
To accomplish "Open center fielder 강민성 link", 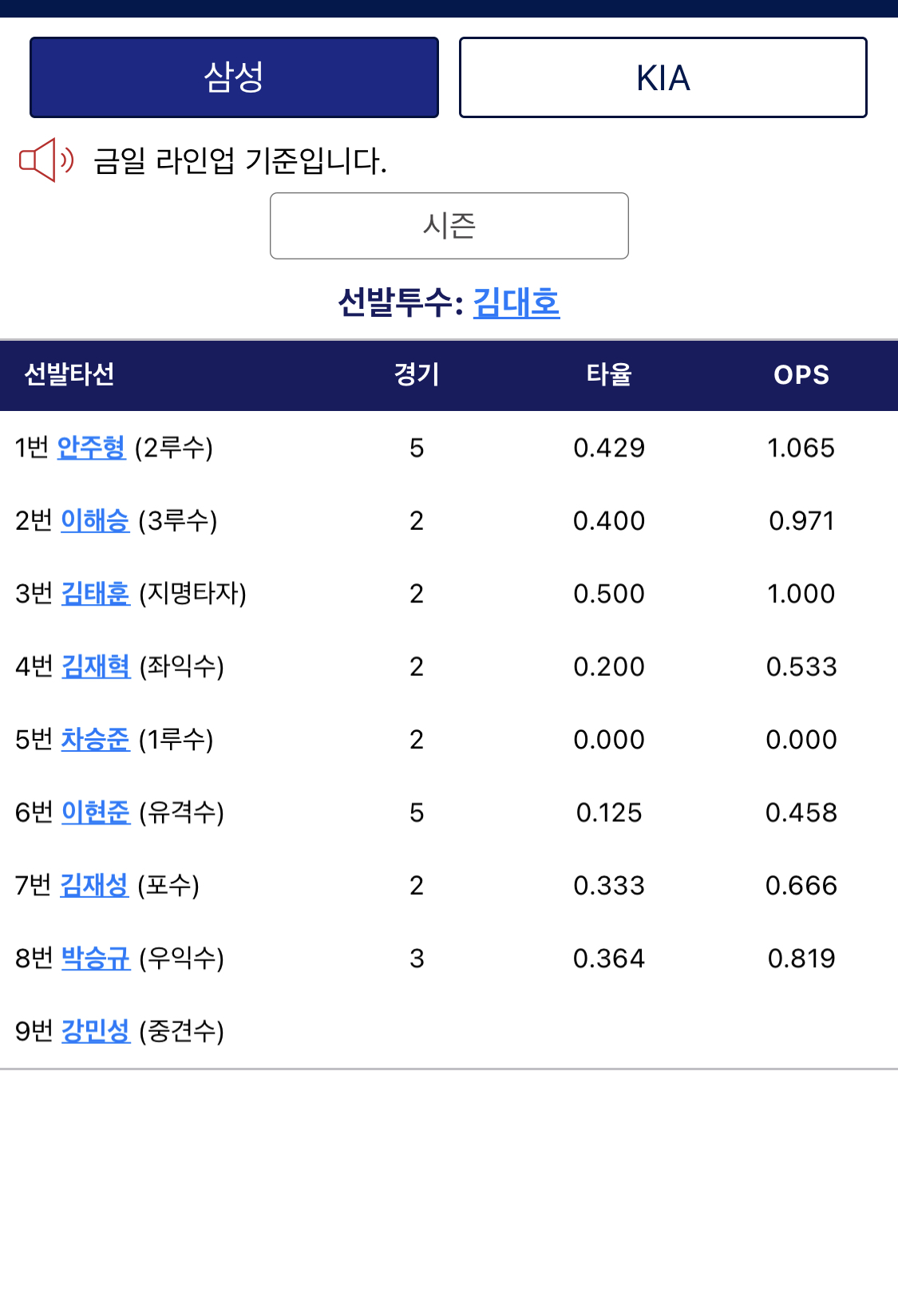I will (x=96, y=1031).
